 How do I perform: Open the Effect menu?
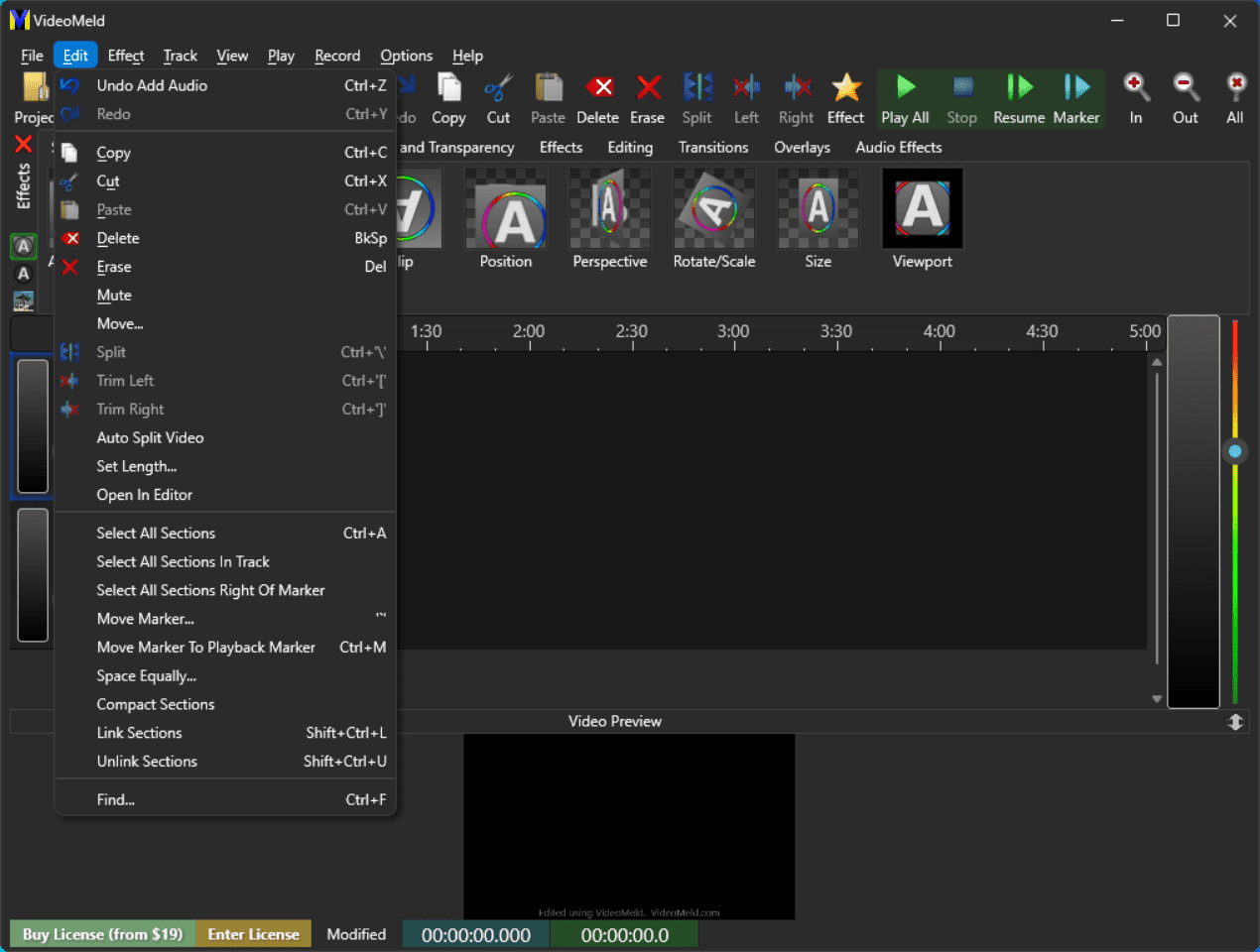click(126, 56)
